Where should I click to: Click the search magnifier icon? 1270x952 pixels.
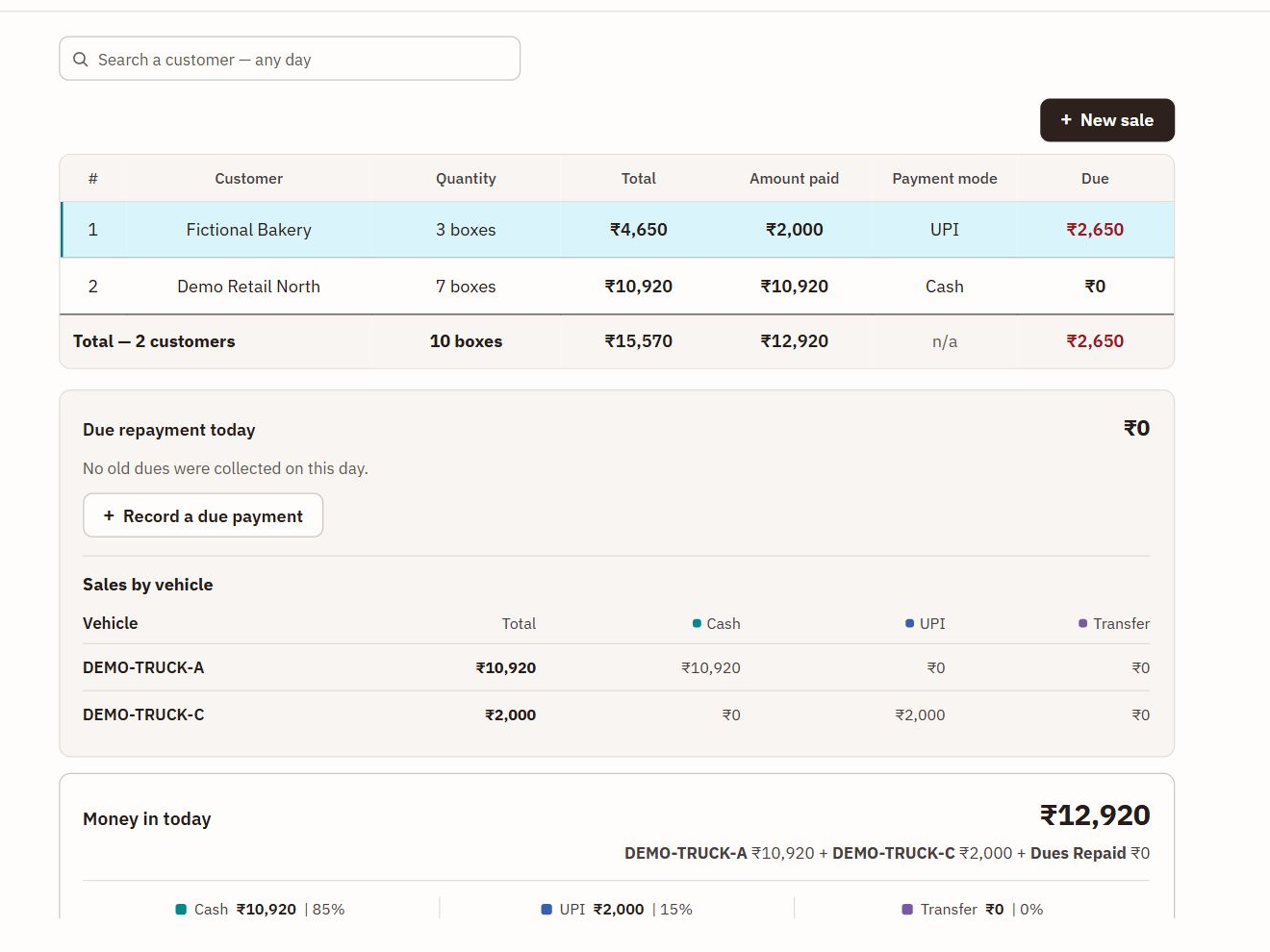(81, 60)
